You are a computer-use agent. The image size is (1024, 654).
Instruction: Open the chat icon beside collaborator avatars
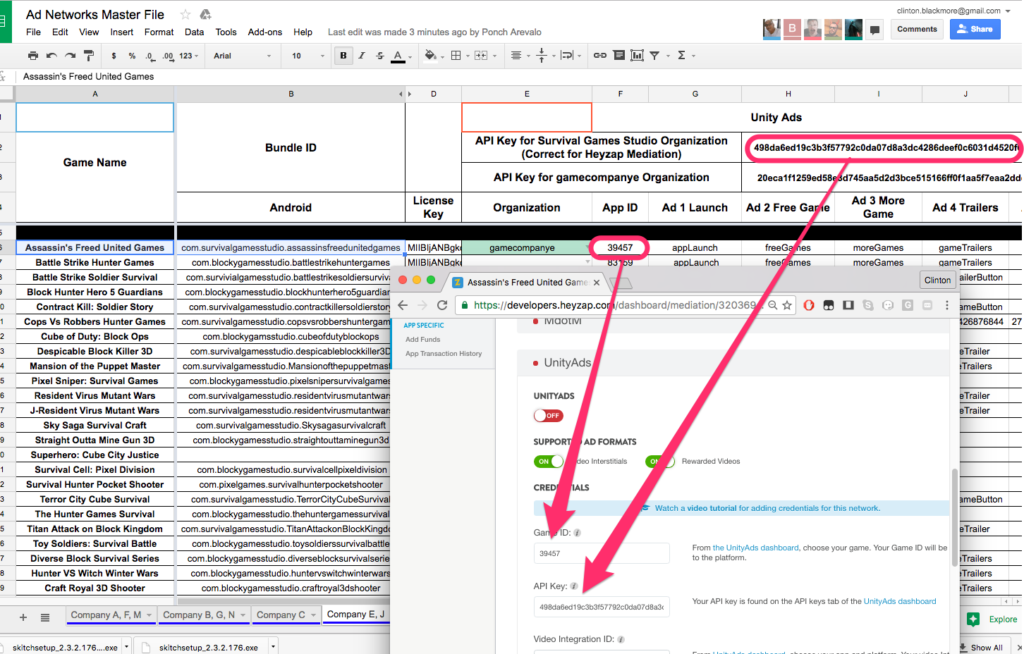tap(874, 29)
